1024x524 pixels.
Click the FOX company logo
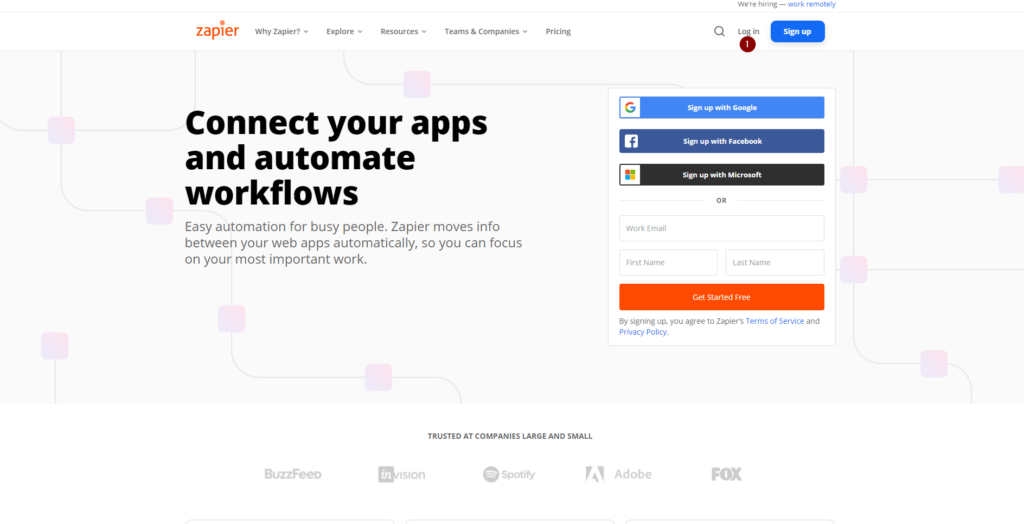pyautogui.click(x=726, y=474)
